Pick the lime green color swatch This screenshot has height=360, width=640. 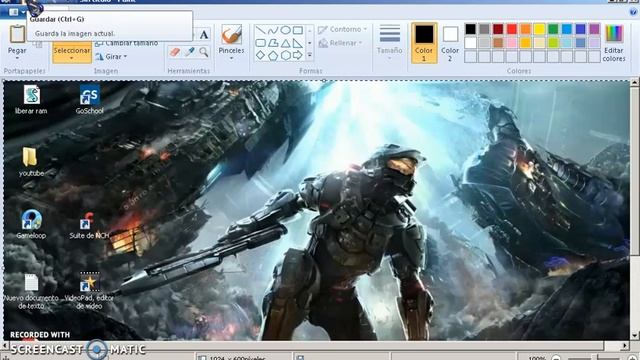tap(553, 43)
